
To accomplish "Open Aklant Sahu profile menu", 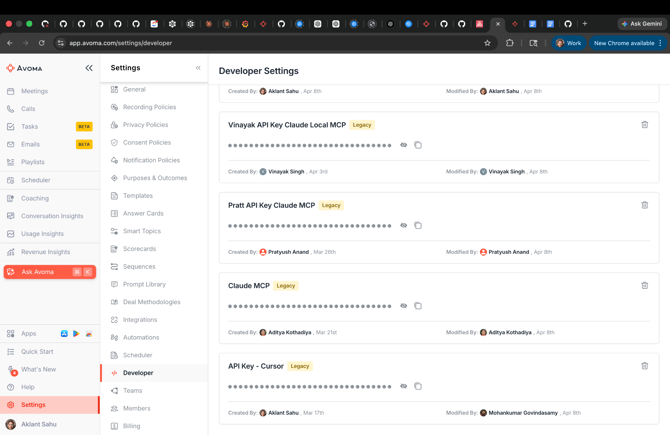I will tap(50, 424).
